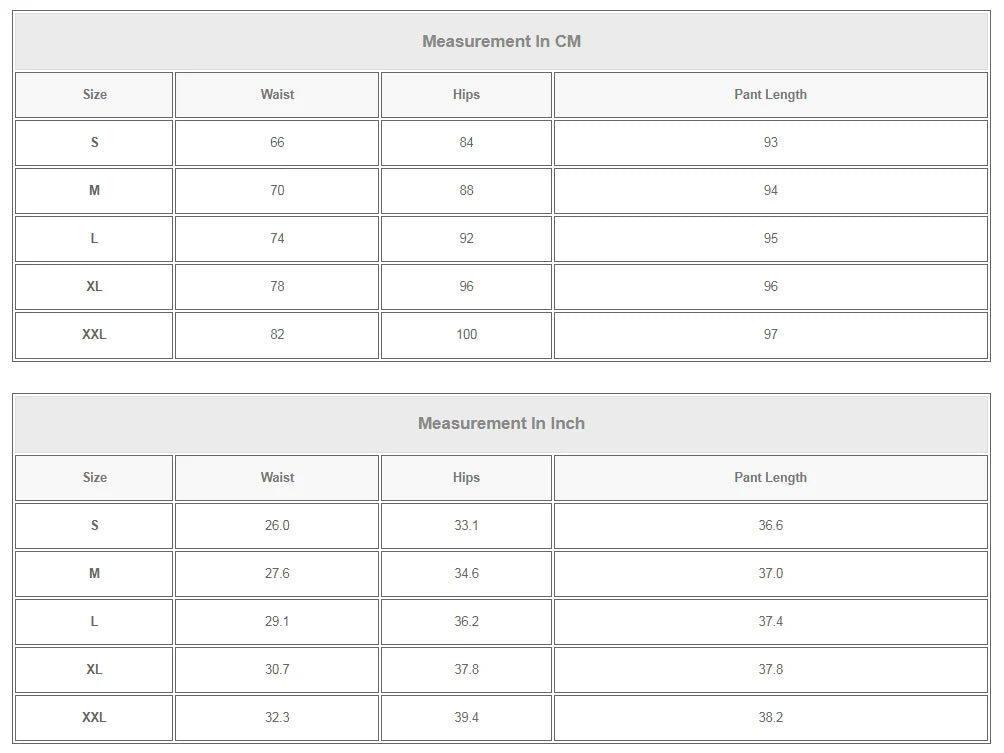Click the waist value 26.0 cell
The width and height of the screenshot is (1004, 753).
277,525
